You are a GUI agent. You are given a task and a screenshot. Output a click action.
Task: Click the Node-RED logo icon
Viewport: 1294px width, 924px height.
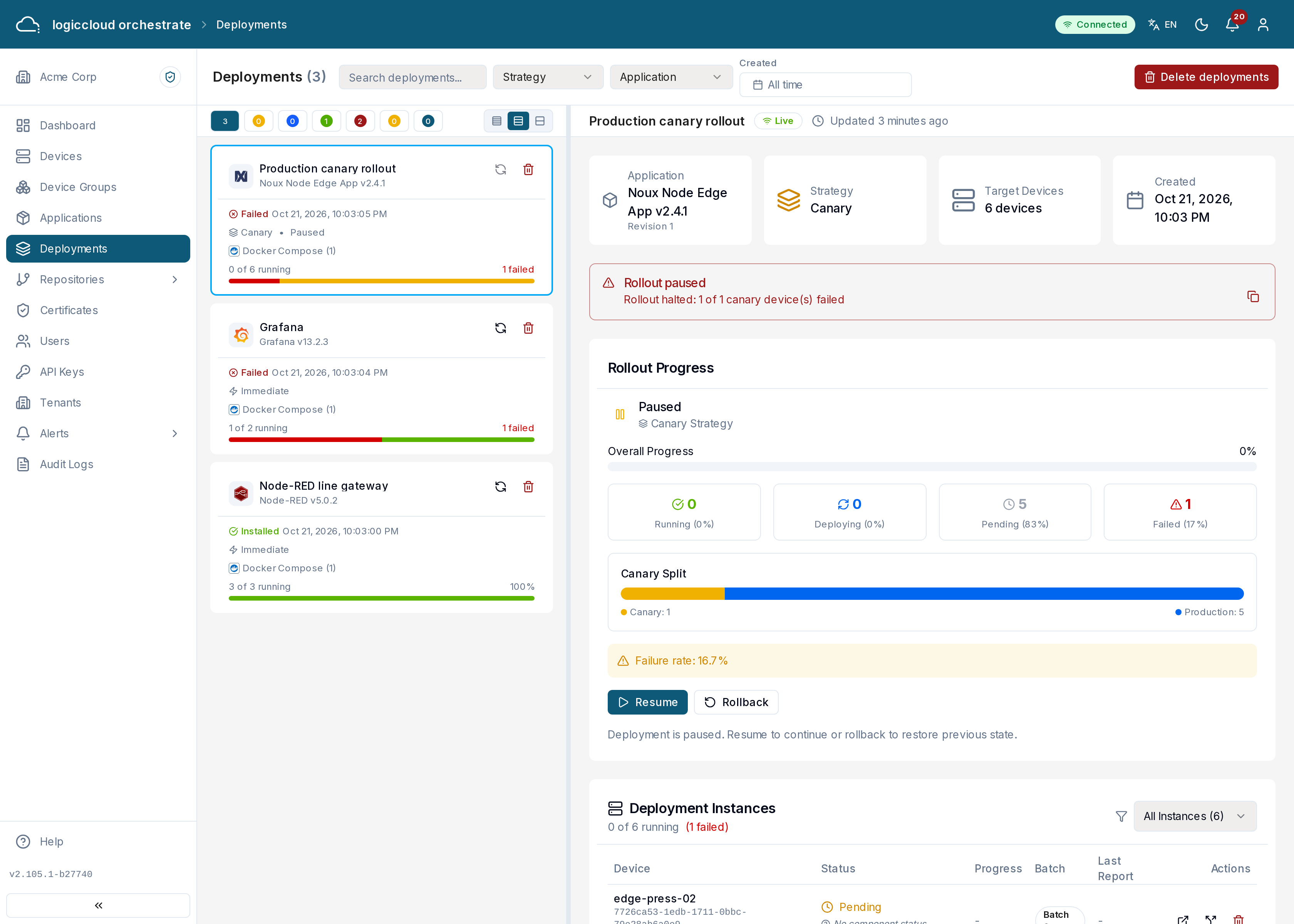241,493
